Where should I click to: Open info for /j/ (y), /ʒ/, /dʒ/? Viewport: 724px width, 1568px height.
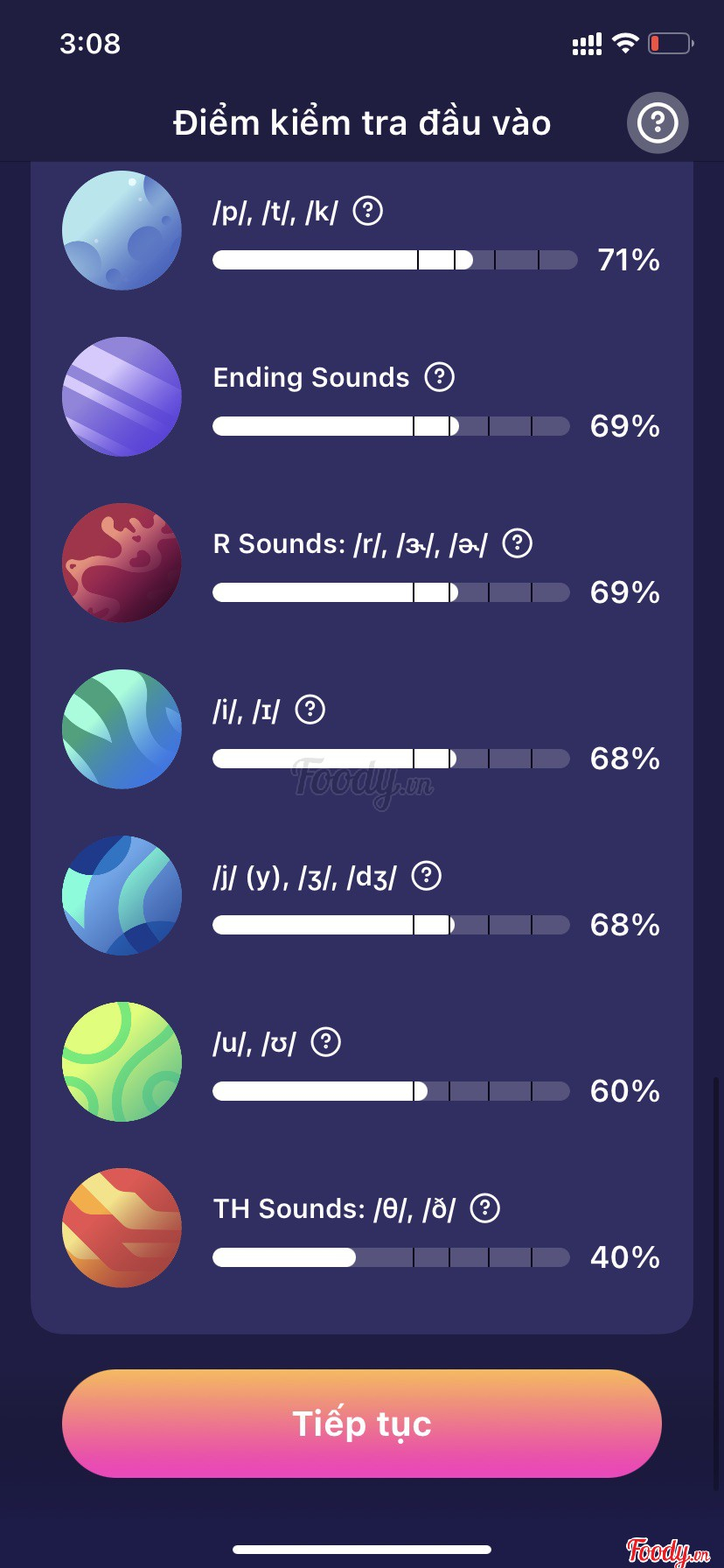(x=426, y=876)
